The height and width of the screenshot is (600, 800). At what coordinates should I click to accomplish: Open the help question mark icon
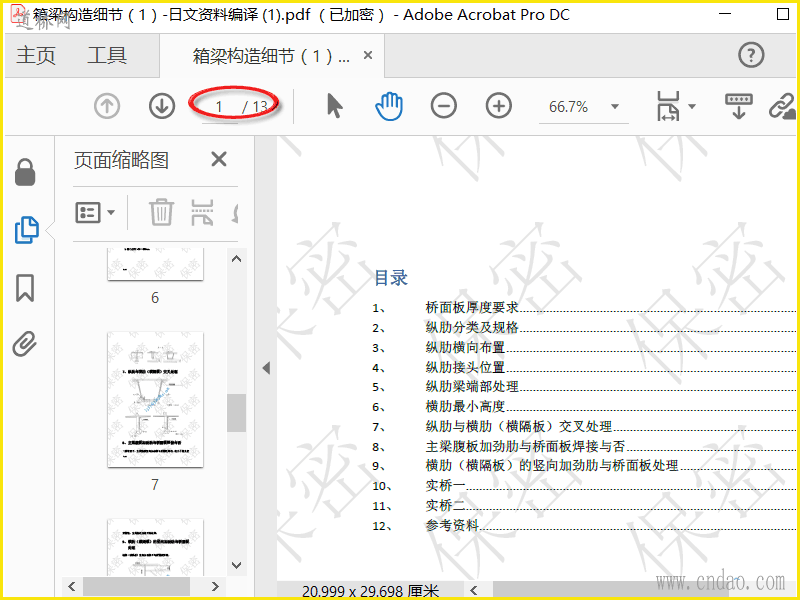[x=751, y=55]
